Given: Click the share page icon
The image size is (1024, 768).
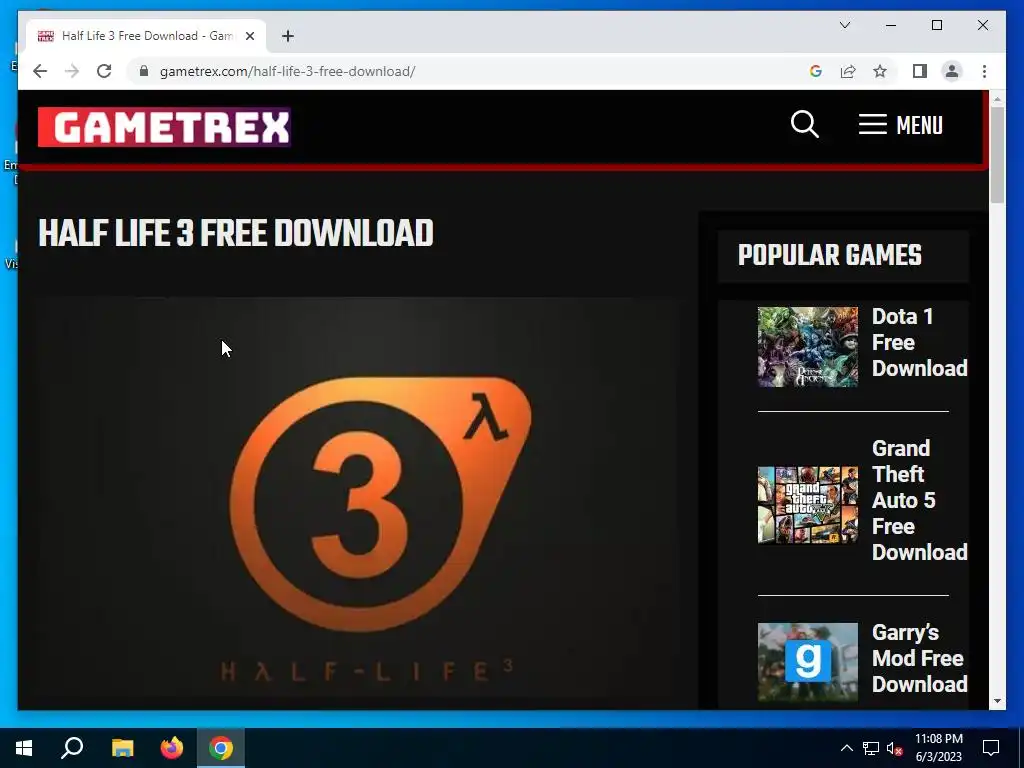Looking at the screenshot, I should tap(848, 71).
